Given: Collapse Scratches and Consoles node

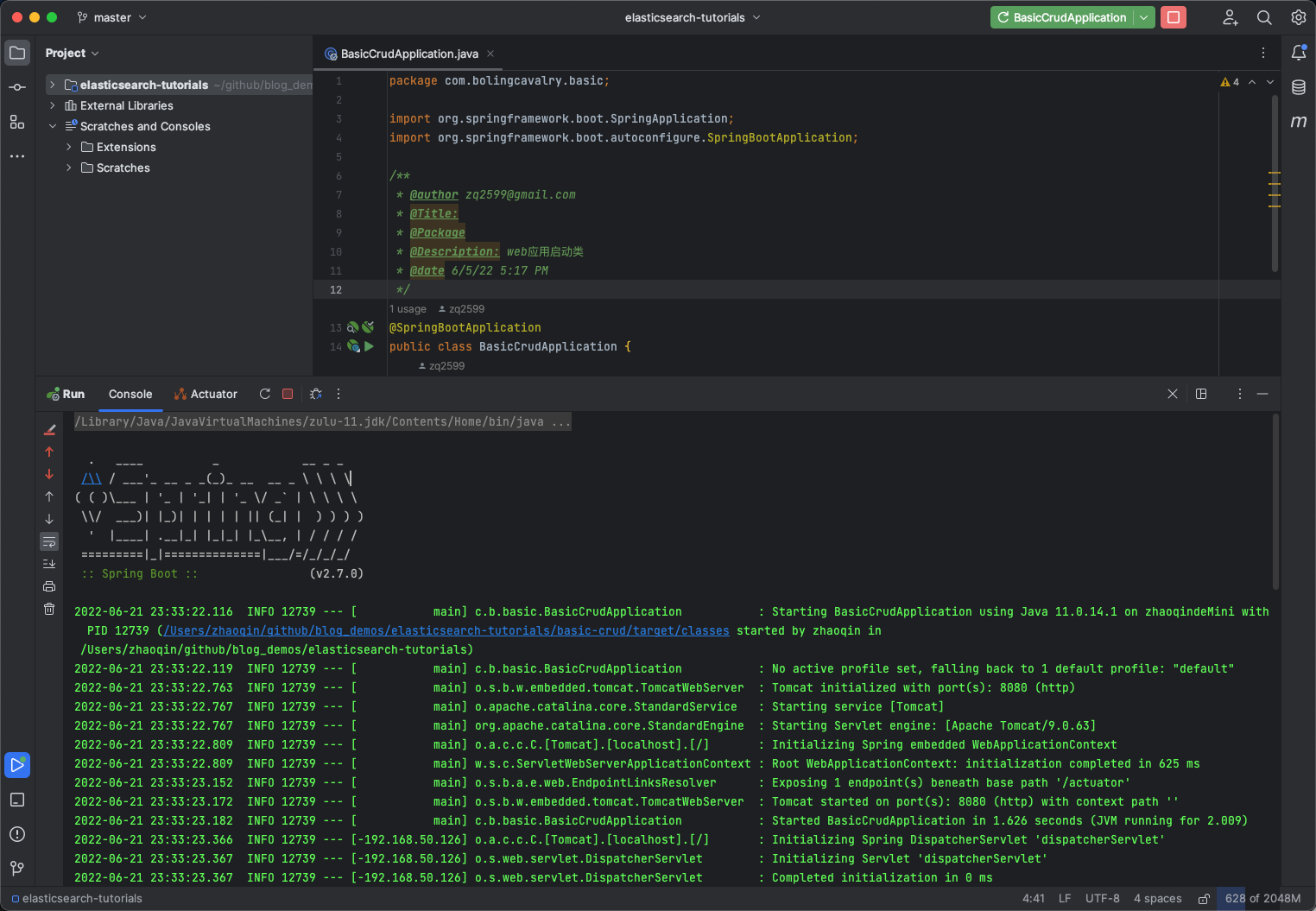Looking at the screenshot, I should pyautogui.click(x=53, y=126).
